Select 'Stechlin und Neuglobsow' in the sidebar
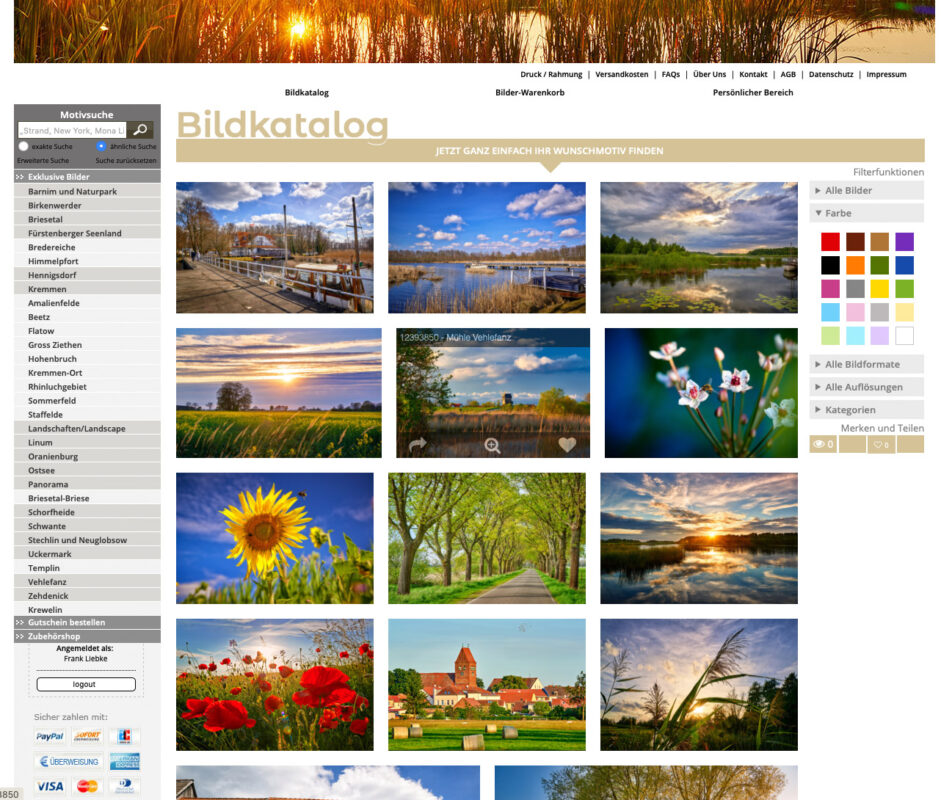941x800 pixels. (x=87, y=540)
